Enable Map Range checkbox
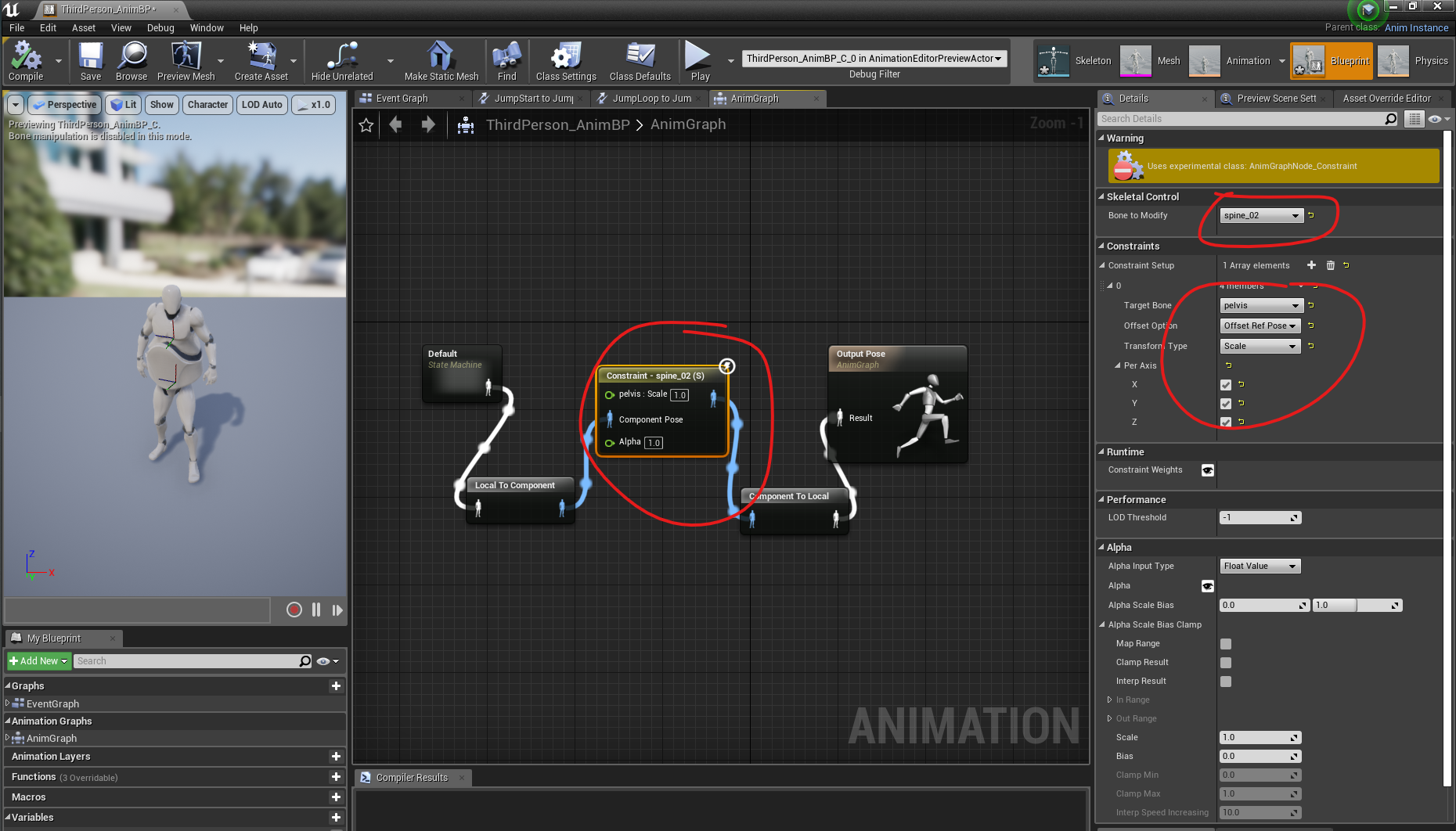 [x=1226, y=644]
